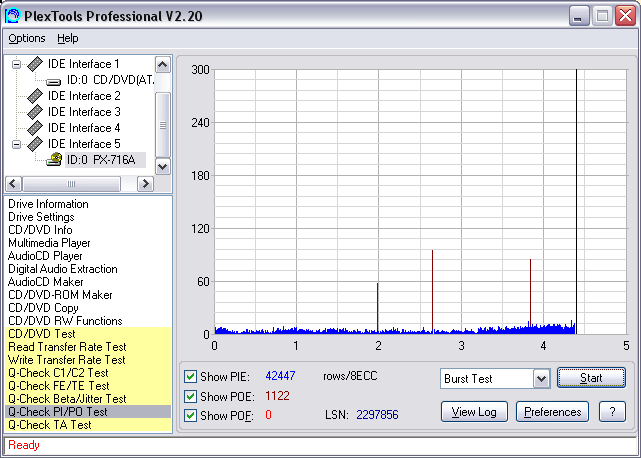Open CD/DVD Info

click(x=40, y=230)
